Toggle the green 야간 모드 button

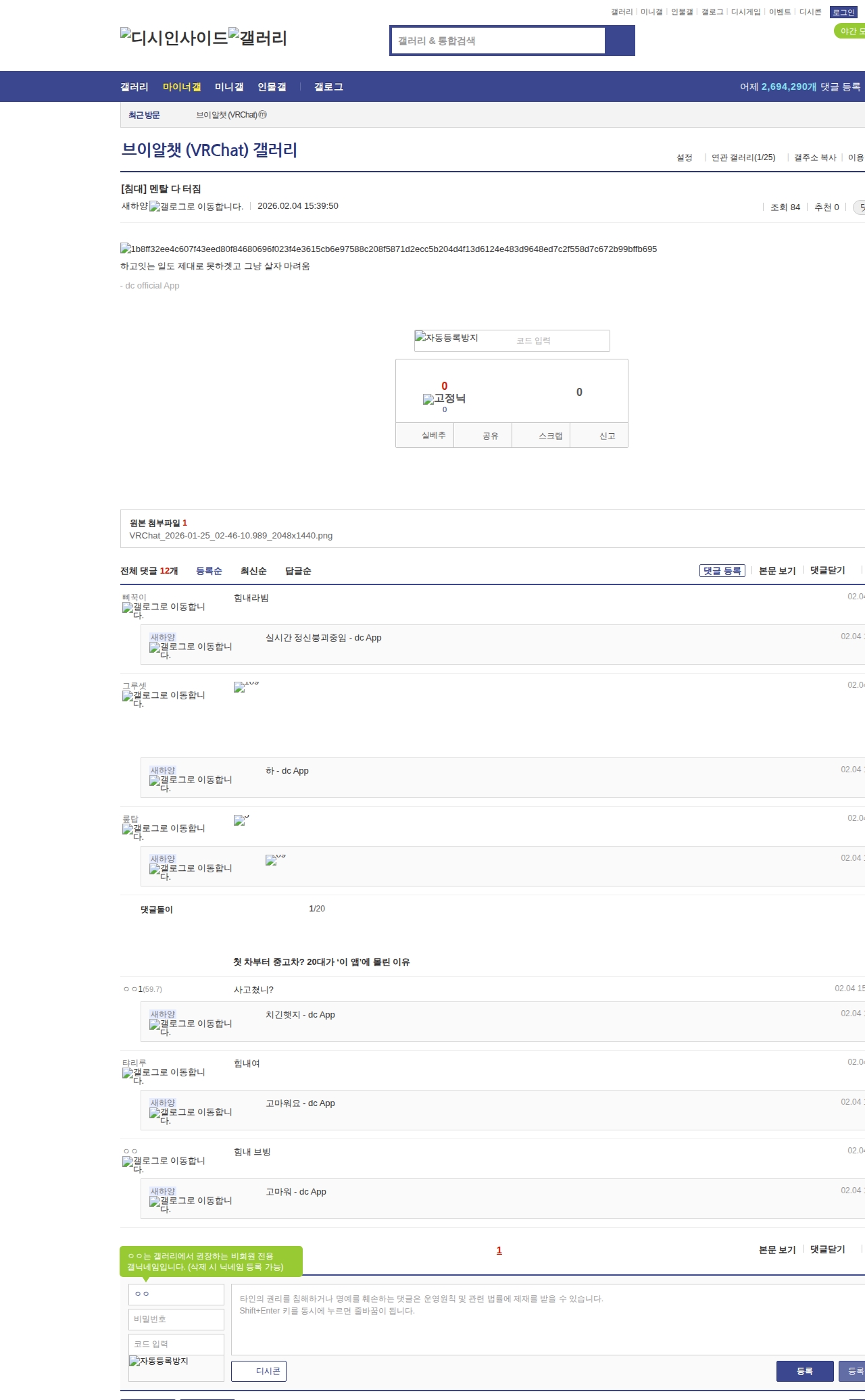[850, 31]
